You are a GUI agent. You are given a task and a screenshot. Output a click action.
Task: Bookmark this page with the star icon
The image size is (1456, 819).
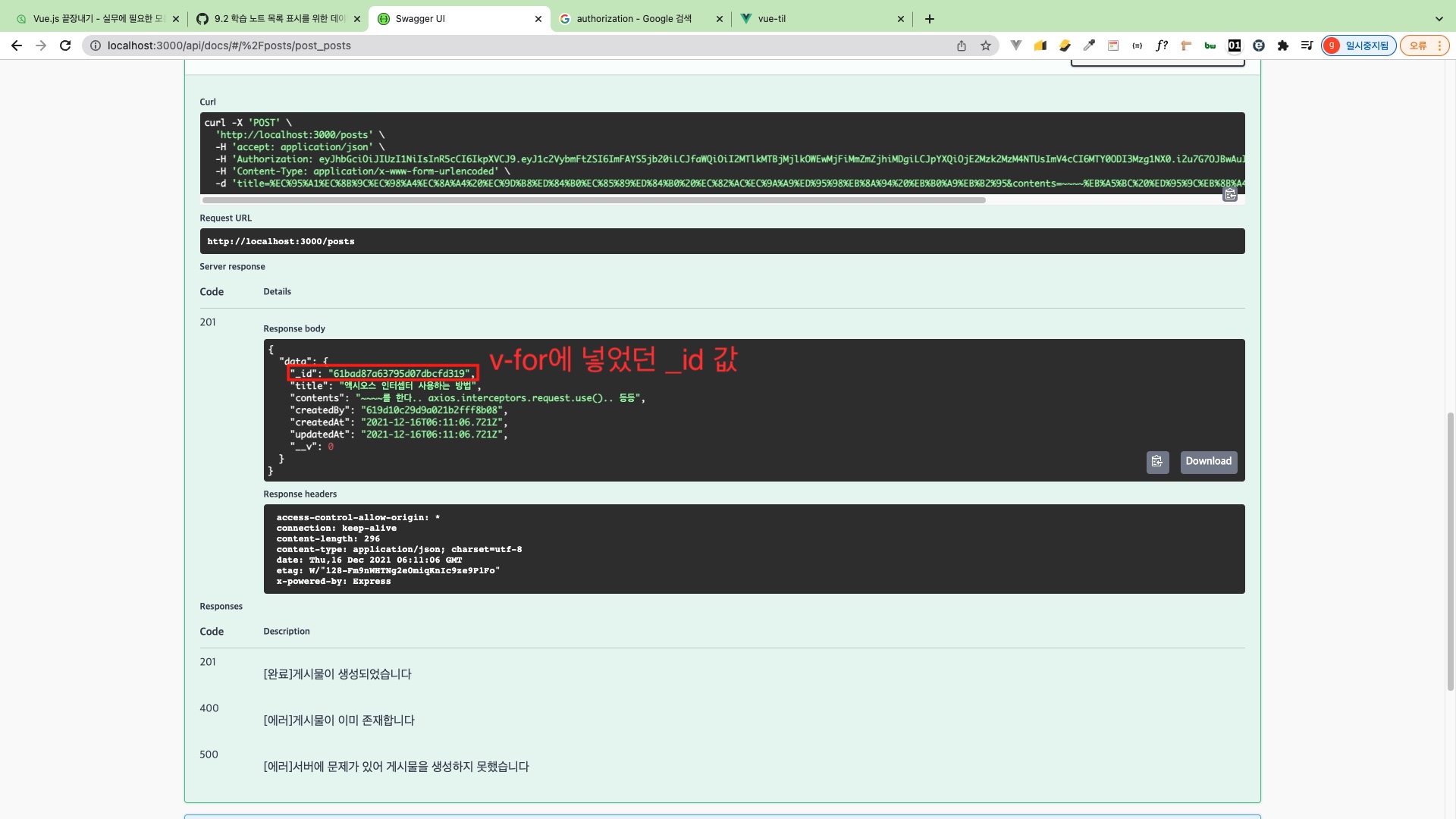click(985, 45)
